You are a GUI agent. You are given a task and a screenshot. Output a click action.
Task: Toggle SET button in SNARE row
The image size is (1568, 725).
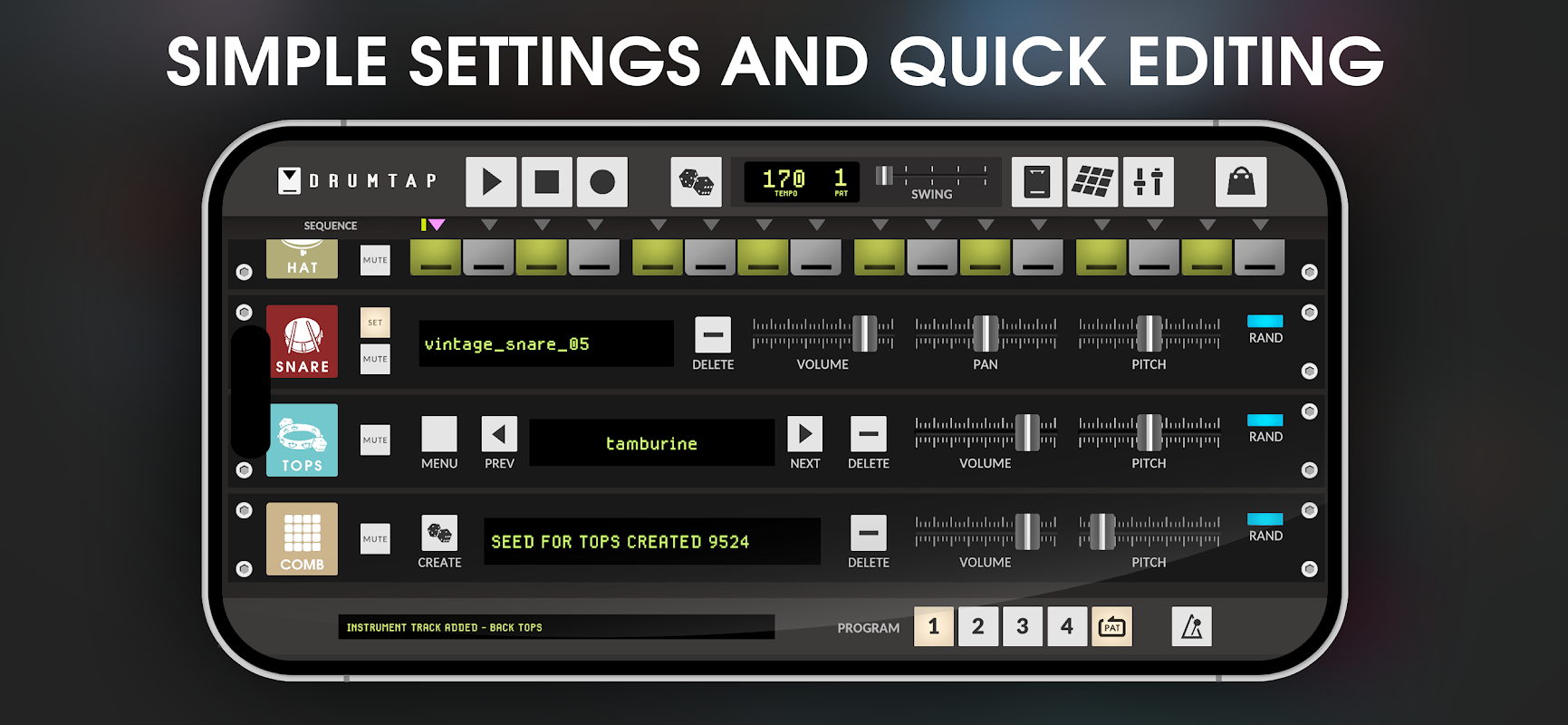375,323
